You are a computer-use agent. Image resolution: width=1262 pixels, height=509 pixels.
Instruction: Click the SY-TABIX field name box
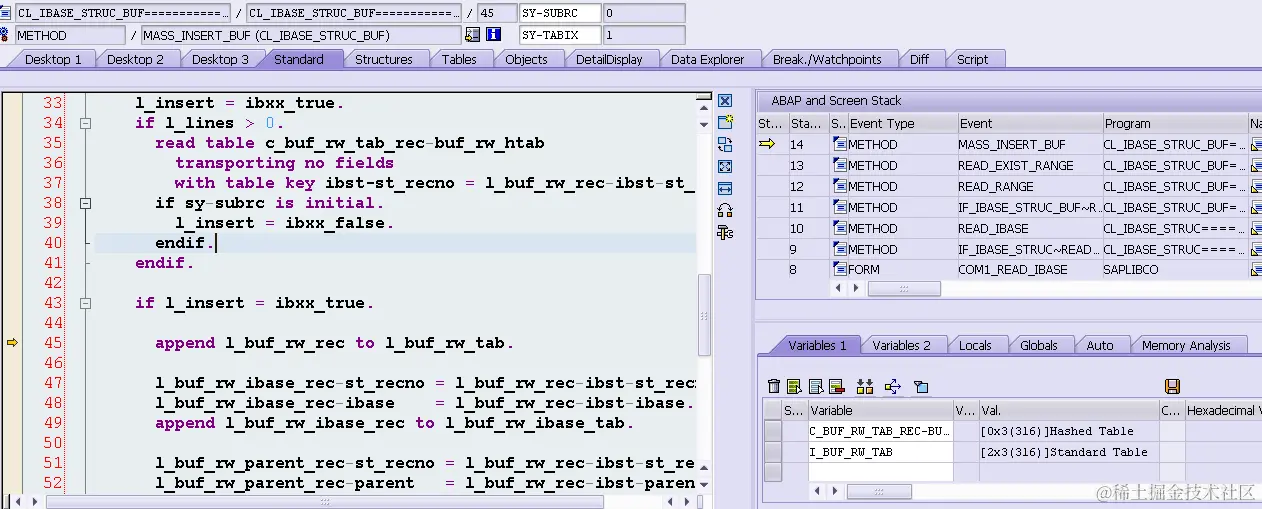pyautogui.click(x=560, y=35)
